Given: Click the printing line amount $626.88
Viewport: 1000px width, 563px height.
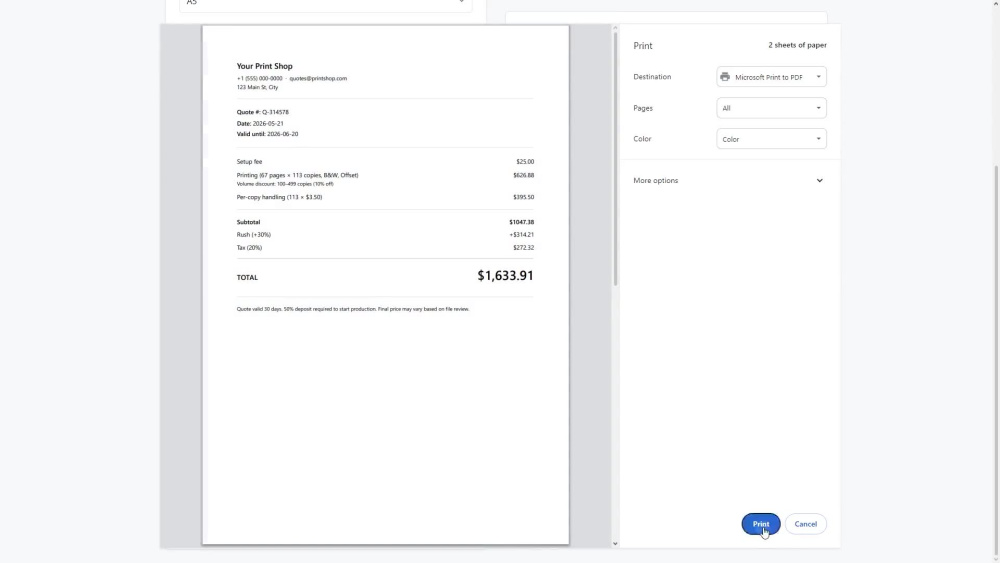Looking at the screenshot, I should (523, 175).
